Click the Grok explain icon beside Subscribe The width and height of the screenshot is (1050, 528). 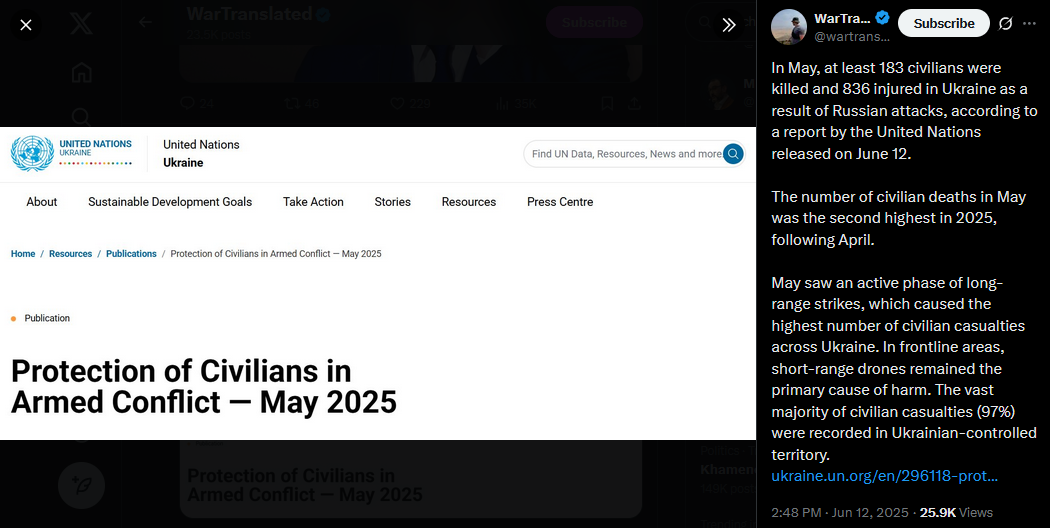pos(1005,23)
